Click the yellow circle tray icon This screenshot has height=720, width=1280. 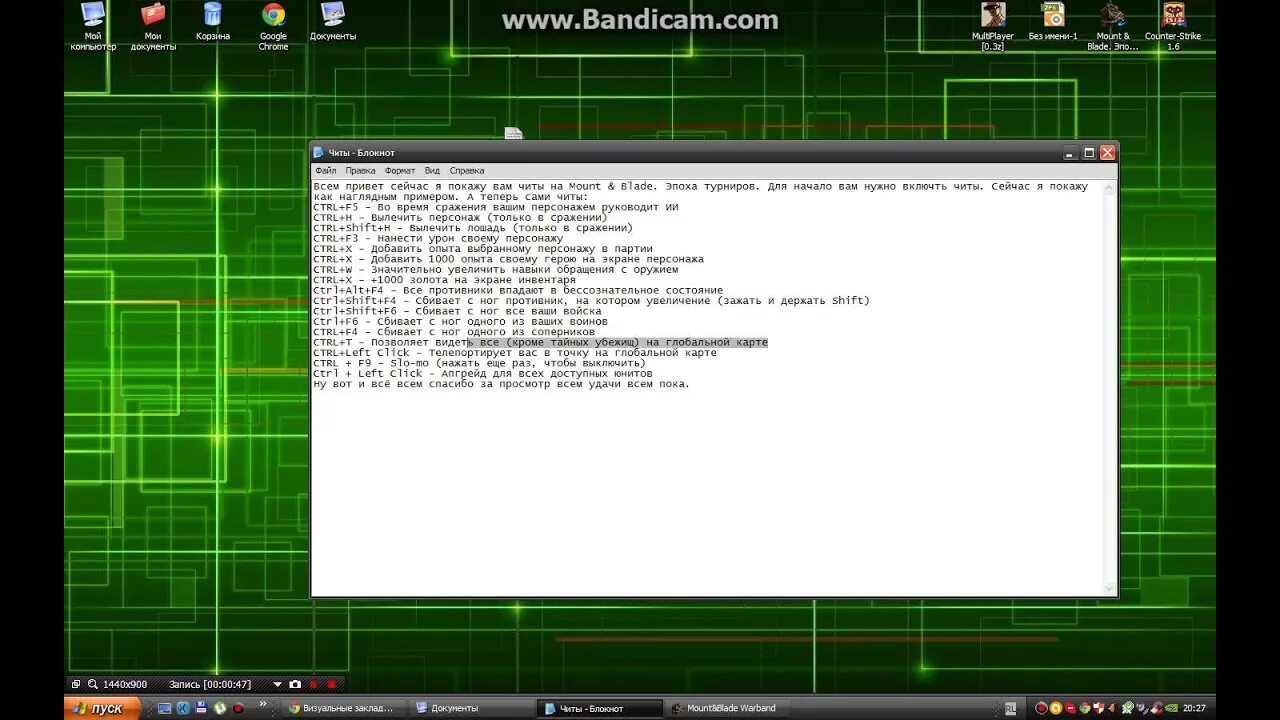pyautogui.click(x=1055, y=708)
